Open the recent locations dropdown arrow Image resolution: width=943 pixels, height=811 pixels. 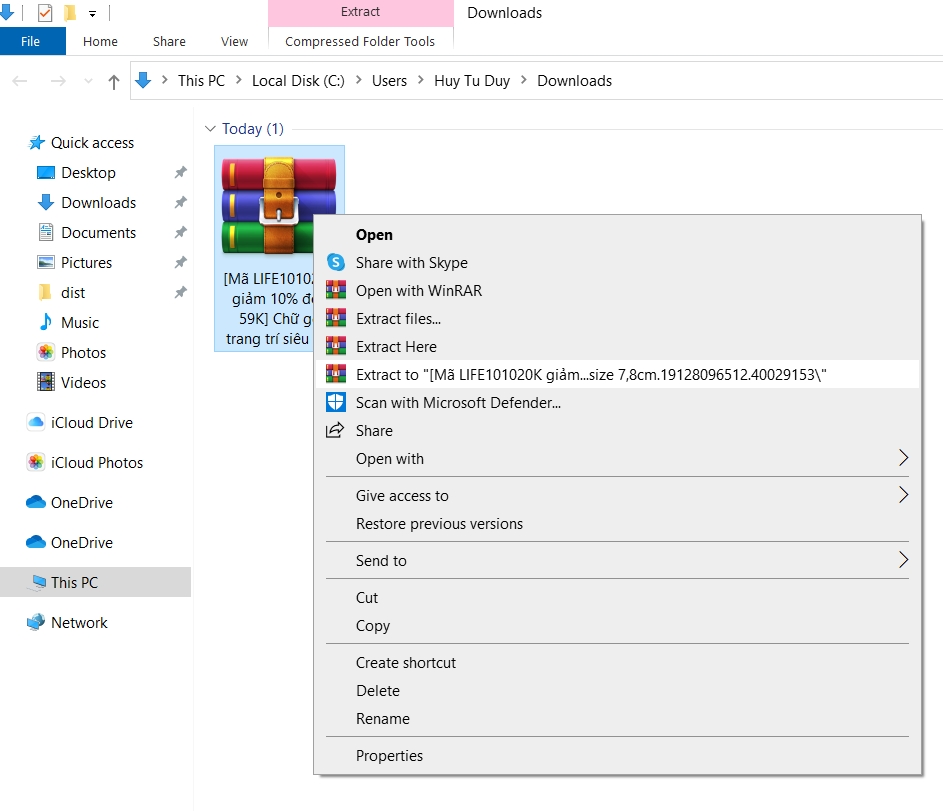(x=86, y=82)
